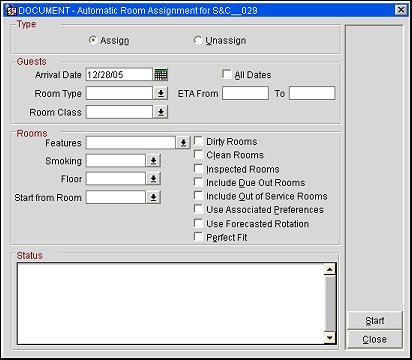
Task: Click the application icon in title bar
Action: pyautogui.click(x=11, y=11)
